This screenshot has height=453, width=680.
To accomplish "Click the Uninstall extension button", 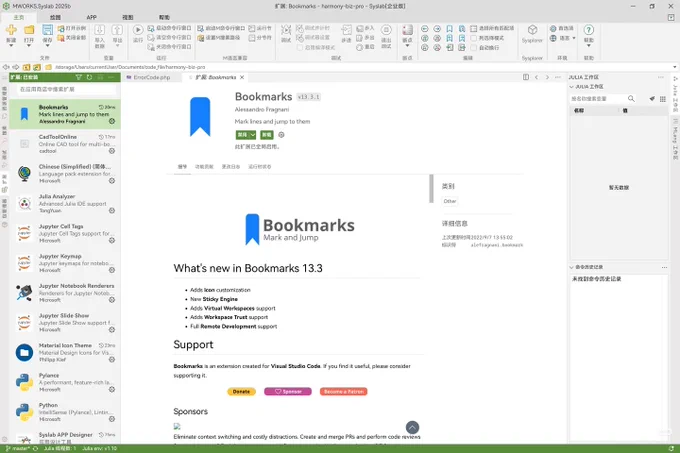I will click(267, 135).
